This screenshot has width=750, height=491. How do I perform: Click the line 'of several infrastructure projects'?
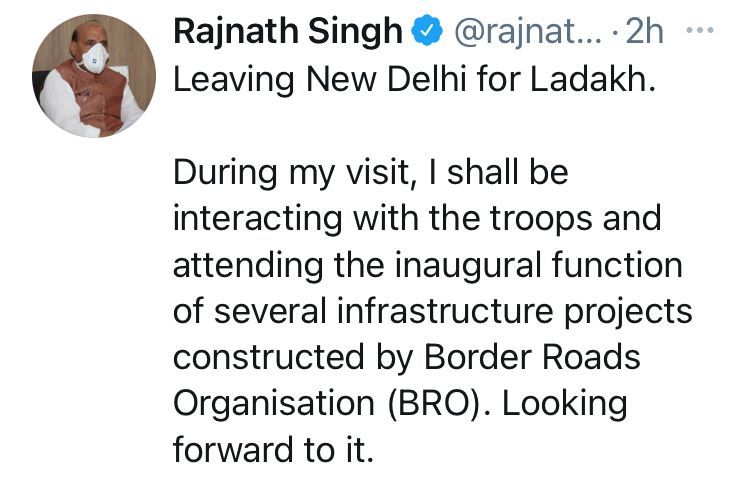coord(432,313)
